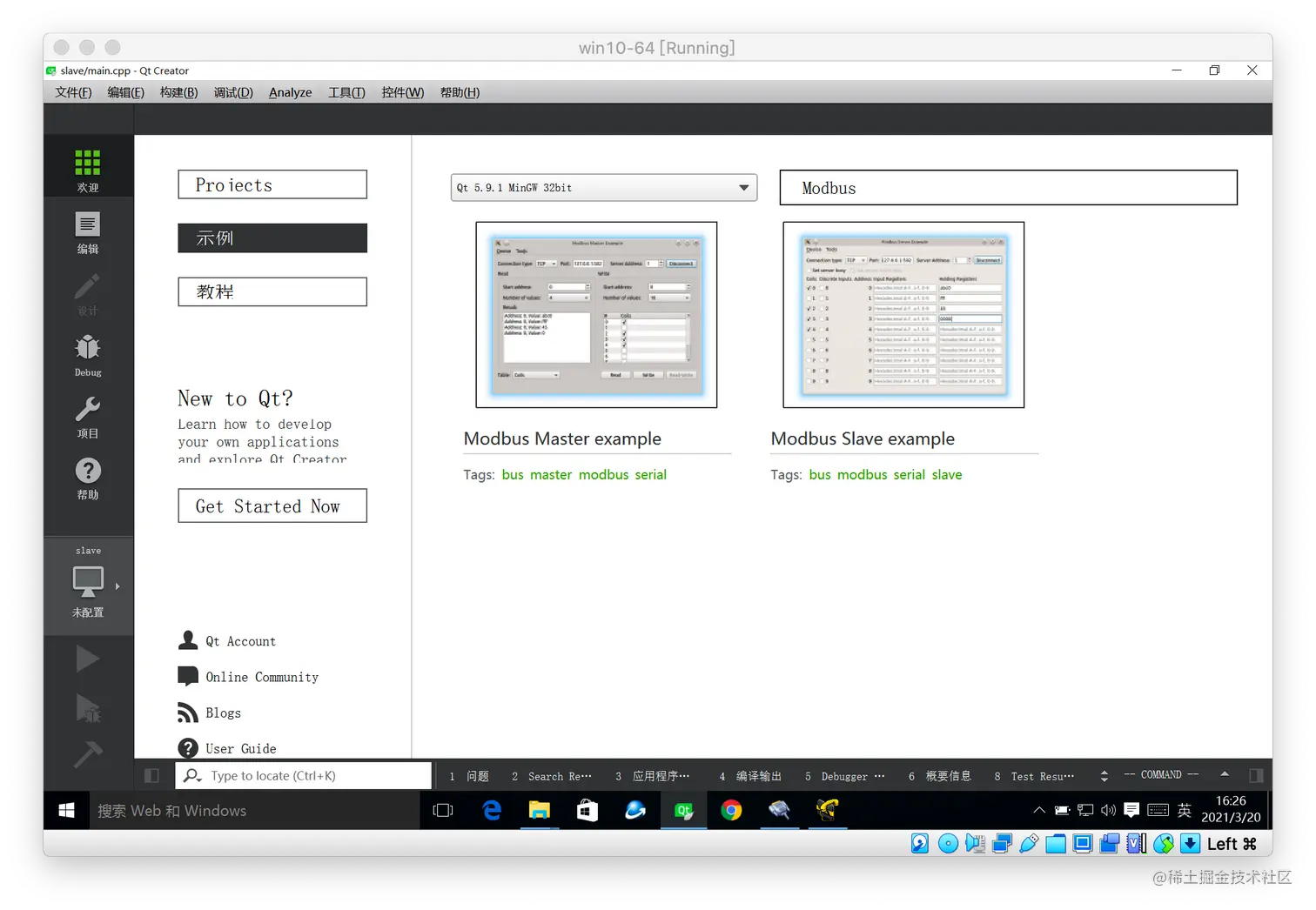The width and height of the screenshot is (1316, 910).
Task: Open the Debugger output pane
Action: click(845, 776)
